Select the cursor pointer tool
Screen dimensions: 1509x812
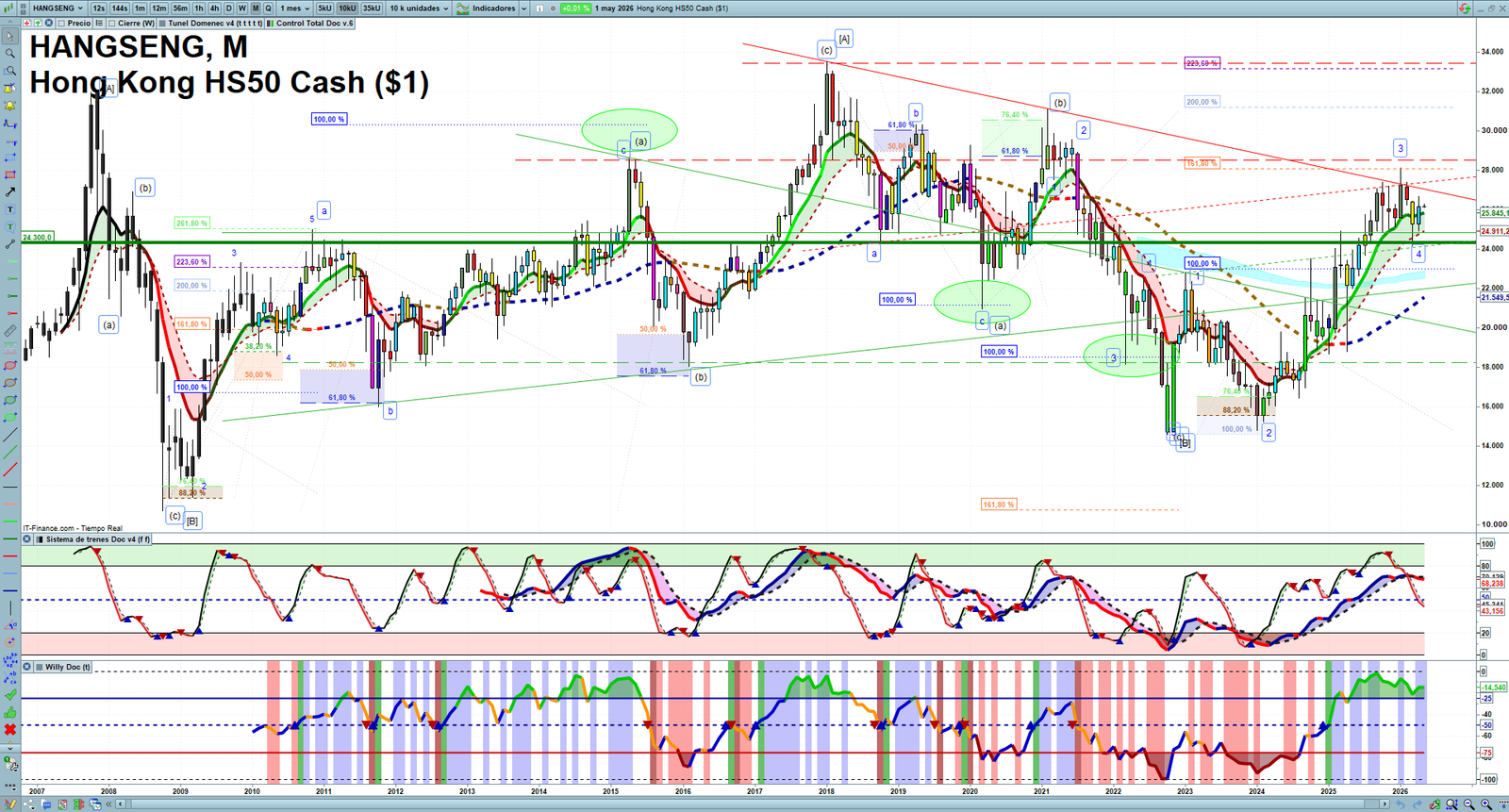coord(10,36)
